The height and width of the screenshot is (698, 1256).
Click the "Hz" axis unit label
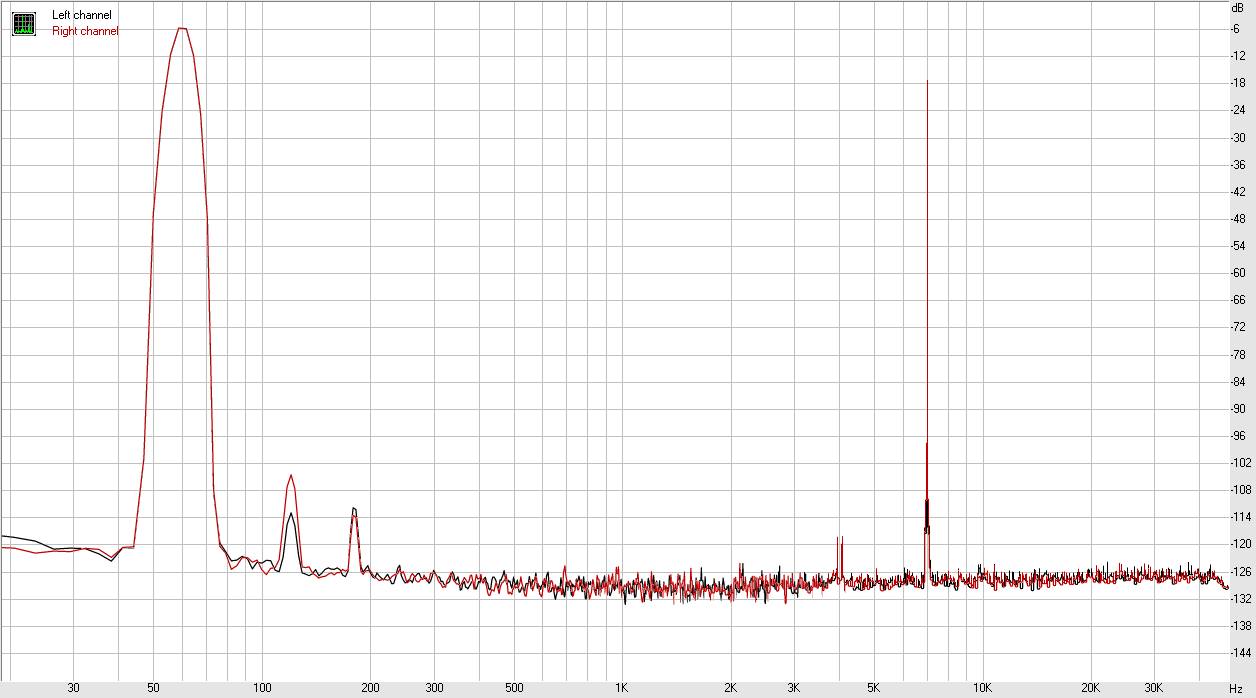pyautogui.click(x=1236, y=688)
